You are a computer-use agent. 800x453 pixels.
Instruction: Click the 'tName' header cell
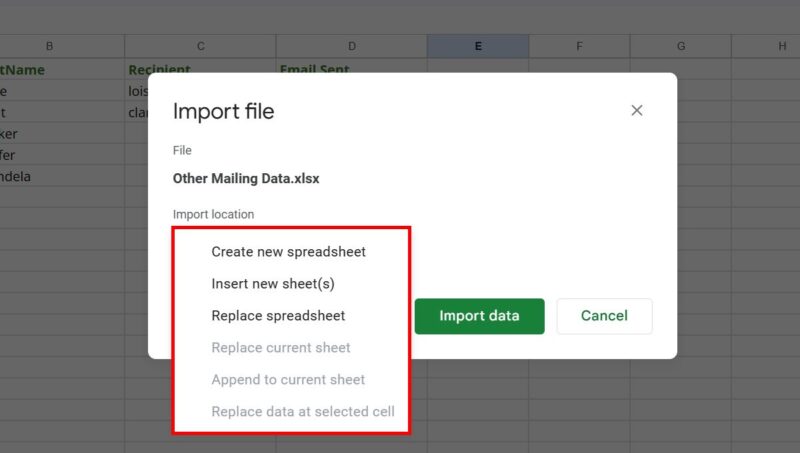coord(62,69)
